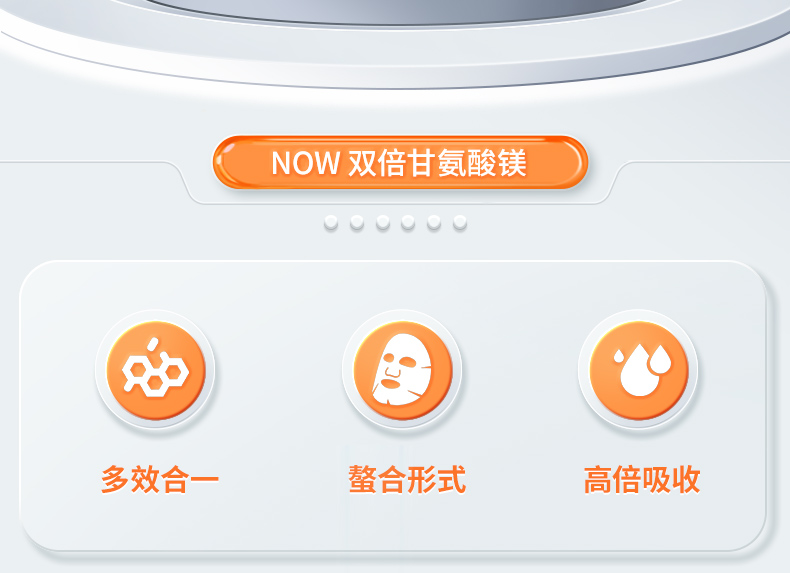Click the orange NOW 双倍甘氨酸镁 banner button

400,162
